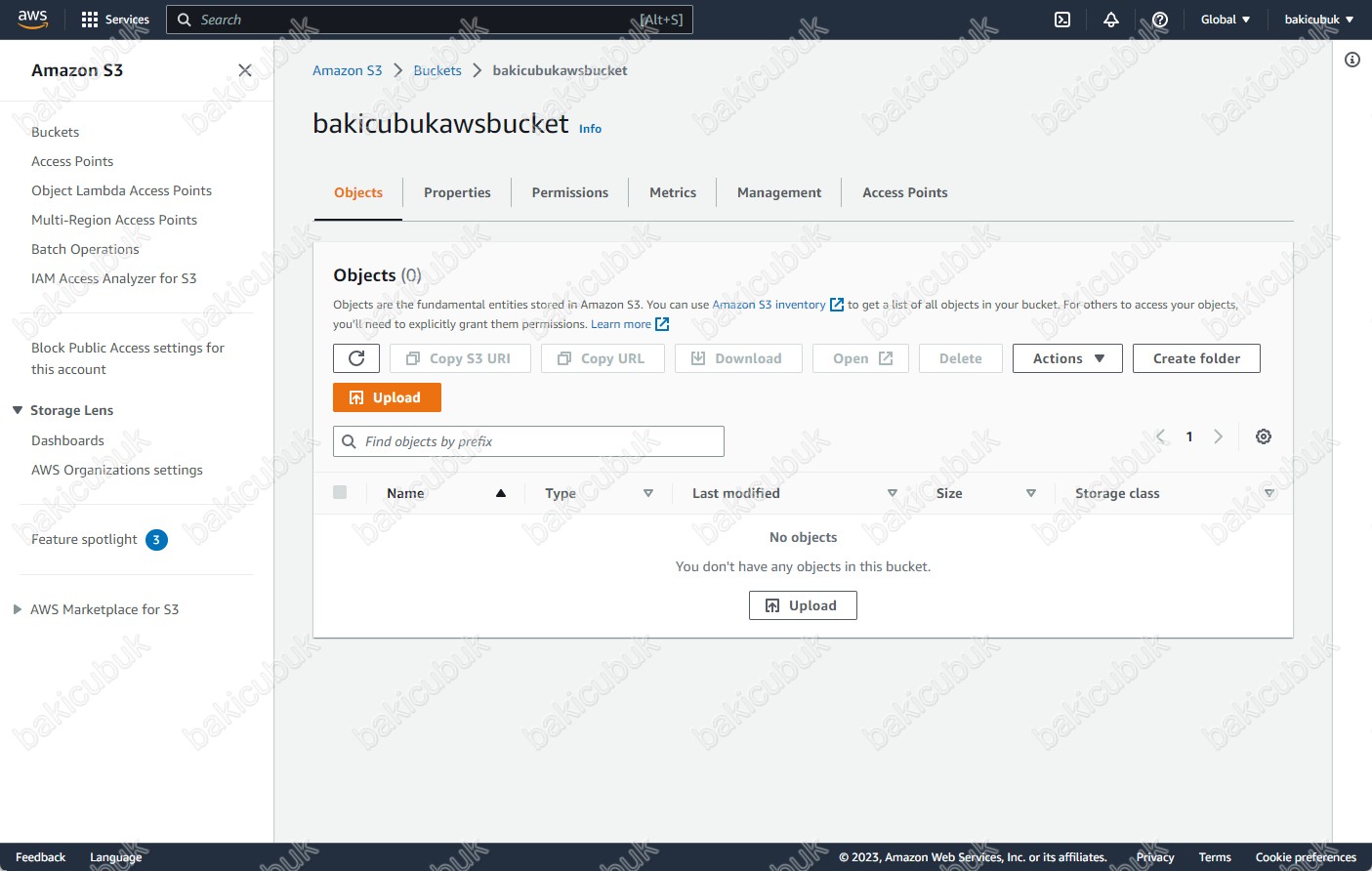Switch to the Permissions tab
Image resolution: width=1372 pixels, height=871 pixels.
click(570, 192)
